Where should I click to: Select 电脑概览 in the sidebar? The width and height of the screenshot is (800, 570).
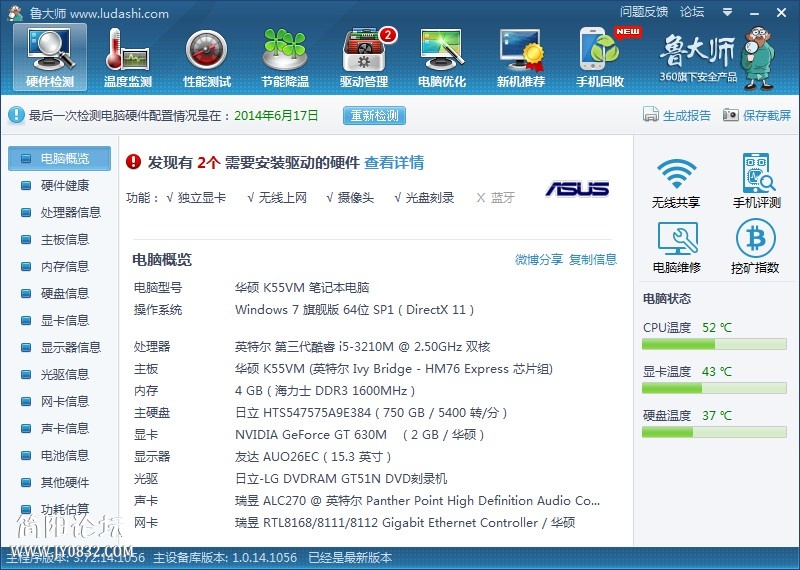[x=59, y=158]
